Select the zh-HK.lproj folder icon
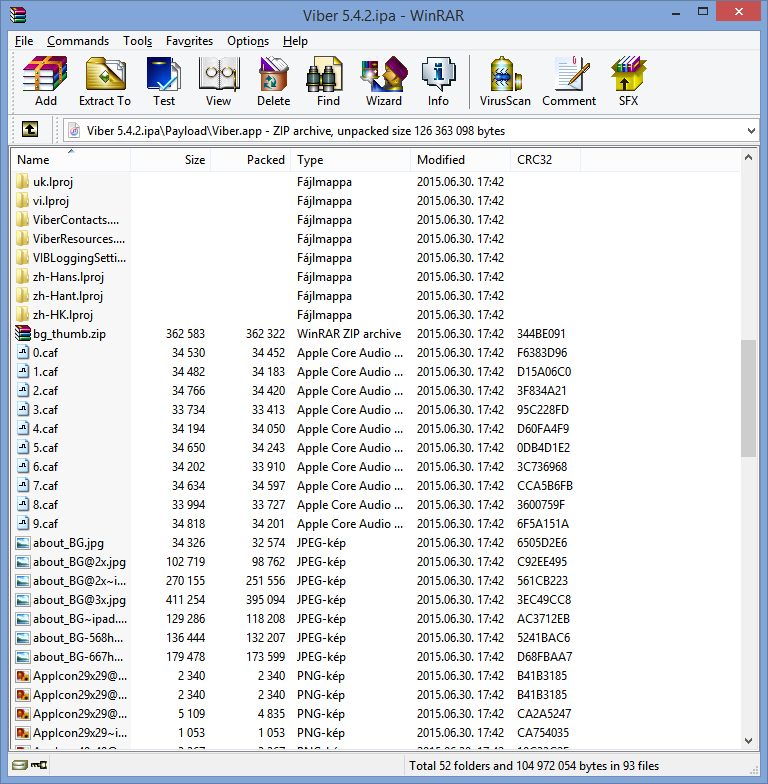The height and width of the screenshot is (784, 768). pos(22,314)
